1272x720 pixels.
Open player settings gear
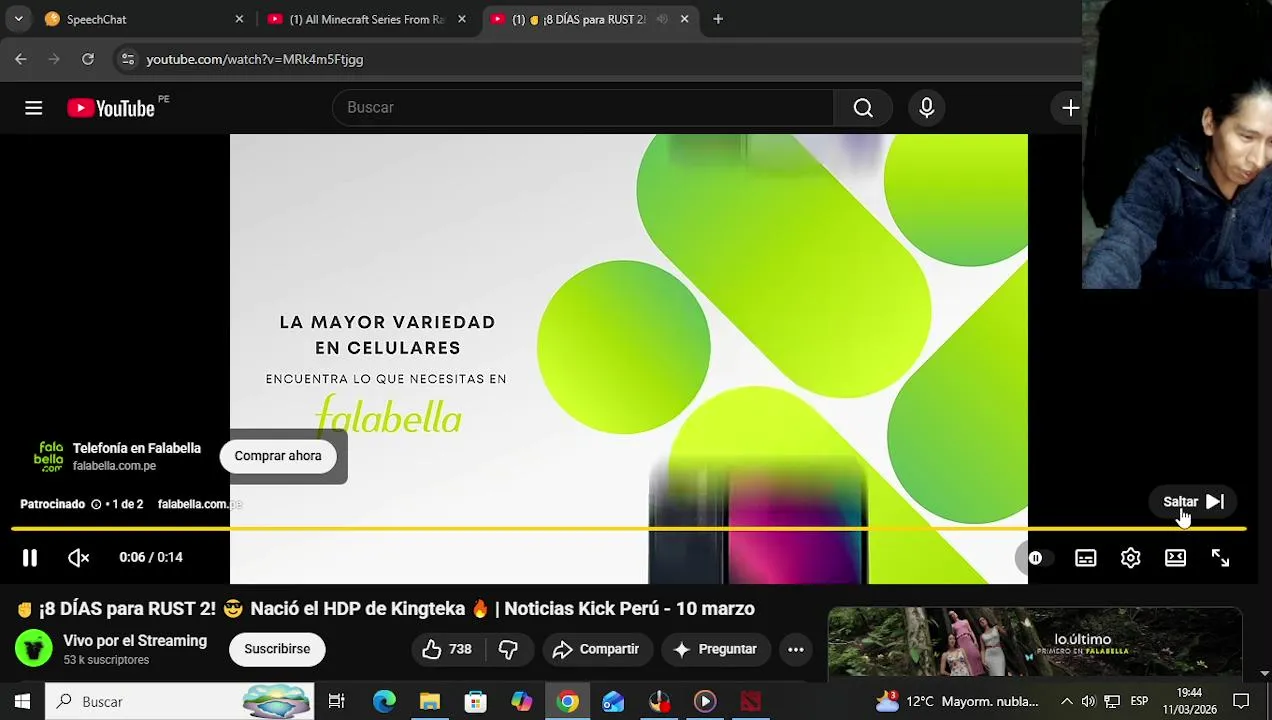1131,558
